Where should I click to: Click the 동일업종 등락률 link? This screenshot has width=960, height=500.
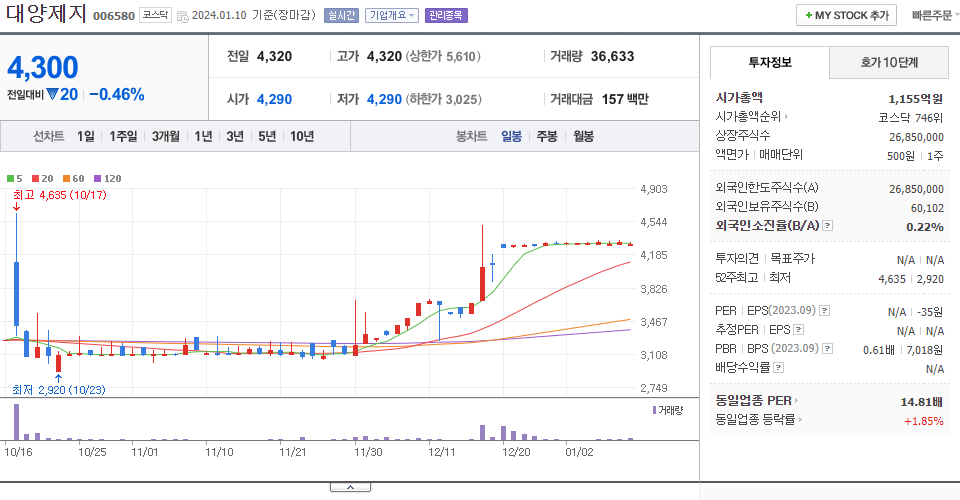755,420
